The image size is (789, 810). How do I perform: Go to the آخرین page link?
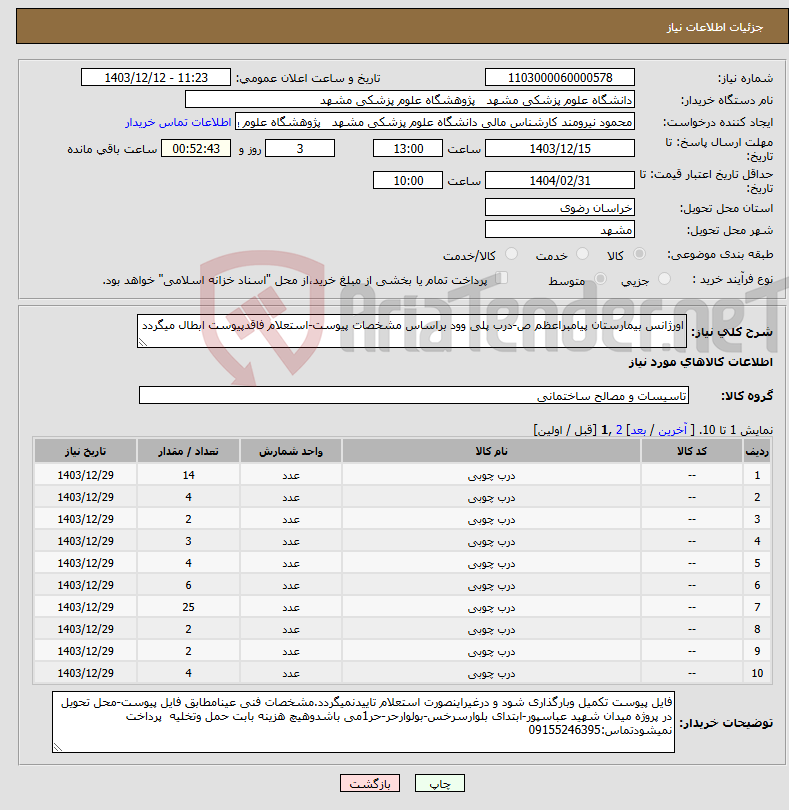pos(672,430)
